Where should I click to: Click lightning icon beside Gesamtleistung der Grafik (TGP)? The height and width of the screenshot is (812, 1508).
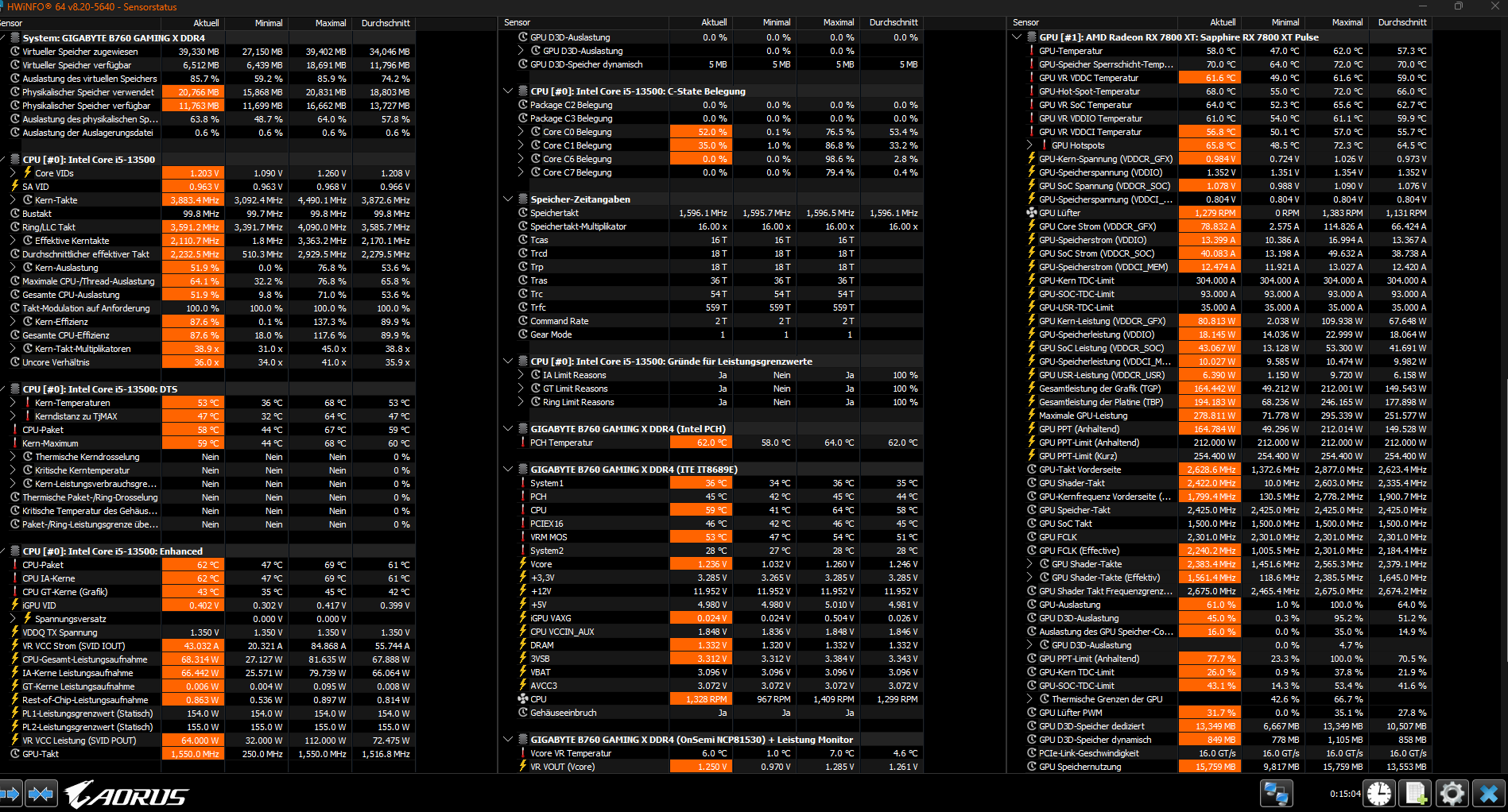click(1031, 389)
